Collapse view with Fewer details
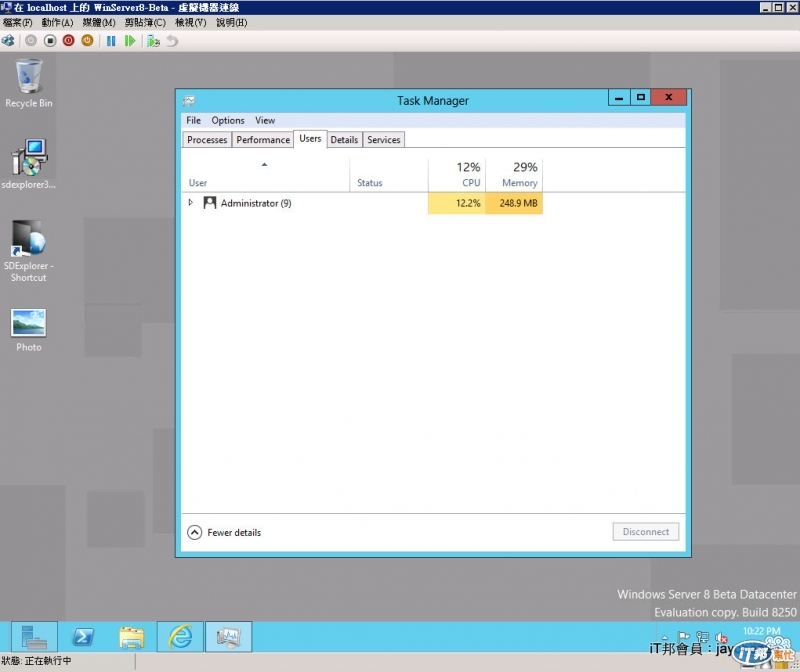Screen dimensions: 800x672 tap(224, 532)
